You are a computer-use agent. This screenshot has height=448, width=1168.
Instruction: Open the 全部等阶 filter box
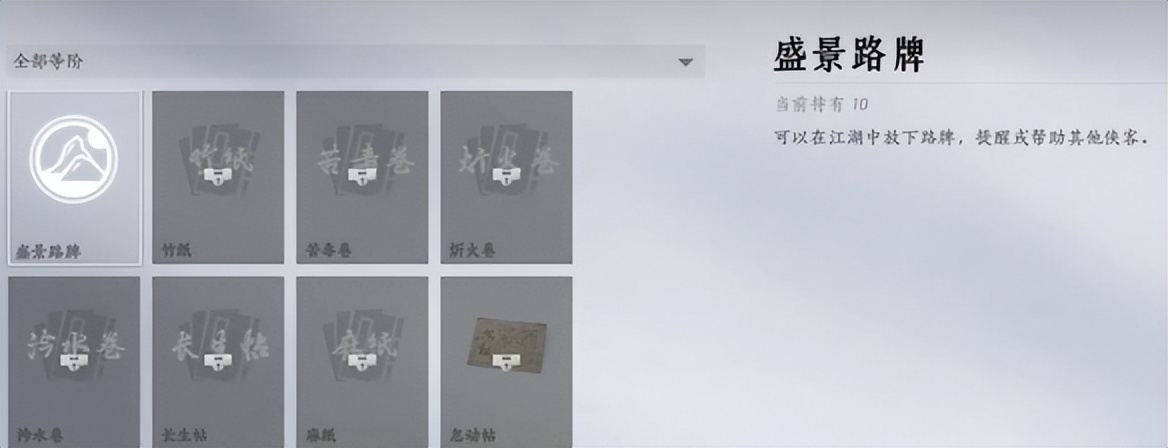click(x=355, y=61)
